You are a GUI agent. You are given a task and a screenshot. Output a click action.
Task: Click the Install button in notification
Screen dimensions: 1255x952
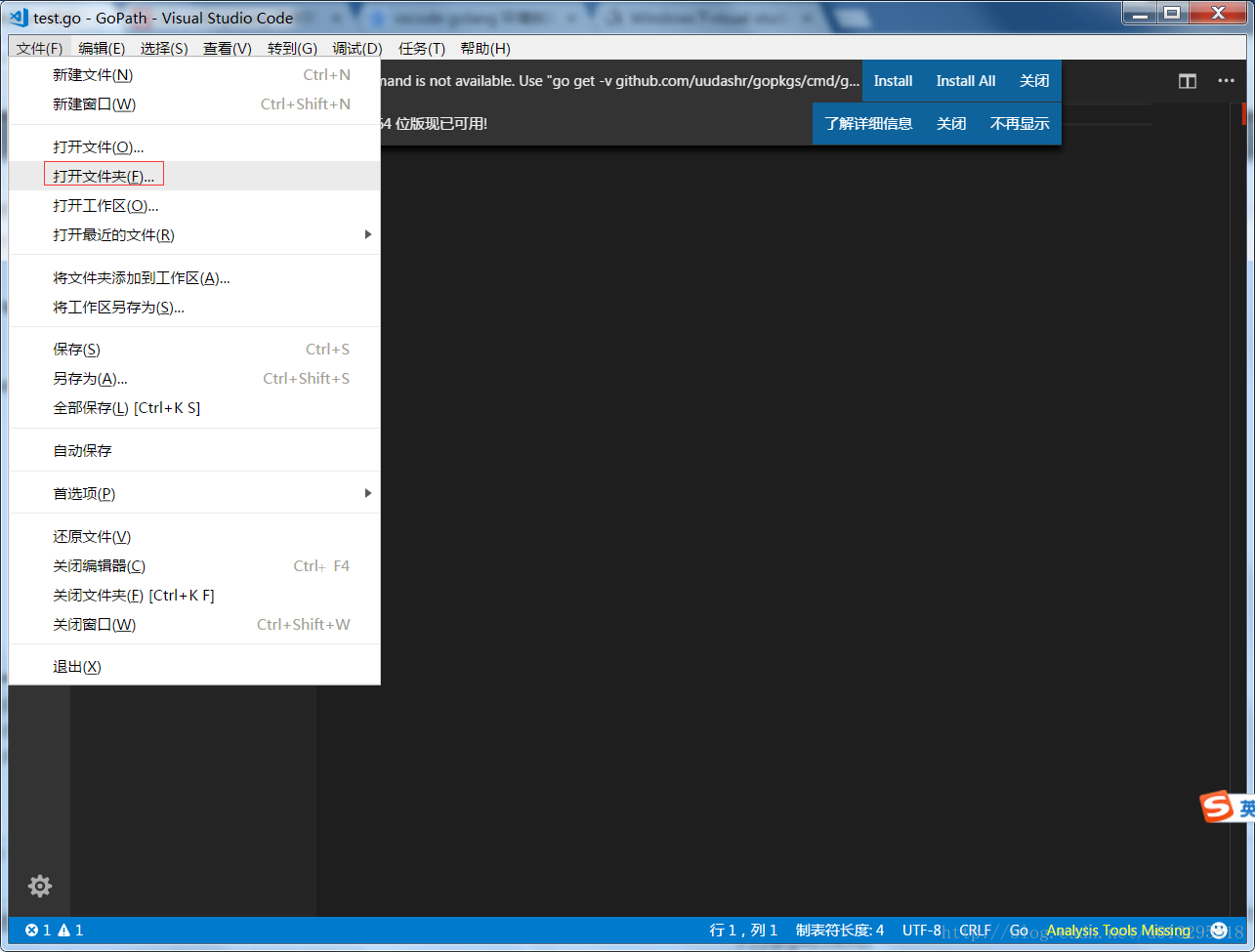click(893, 81)
